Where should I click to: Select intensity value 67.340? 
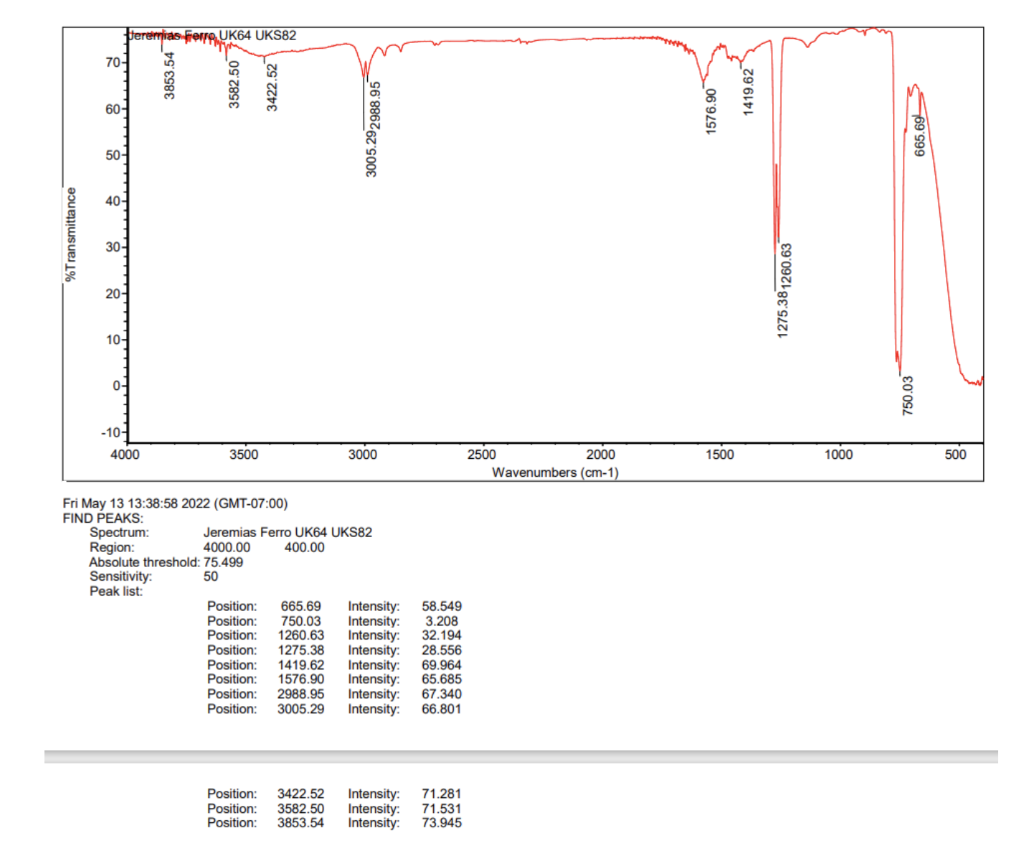(441, 694)
